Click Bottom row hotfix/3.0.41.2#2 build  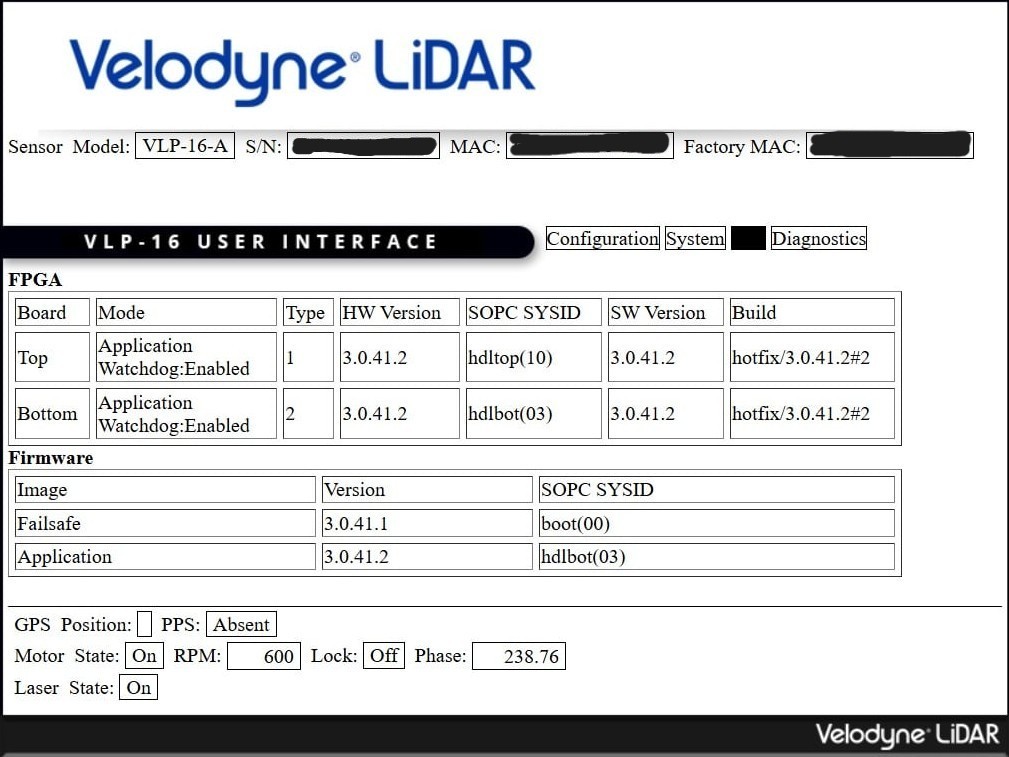(x=812, y=413)
